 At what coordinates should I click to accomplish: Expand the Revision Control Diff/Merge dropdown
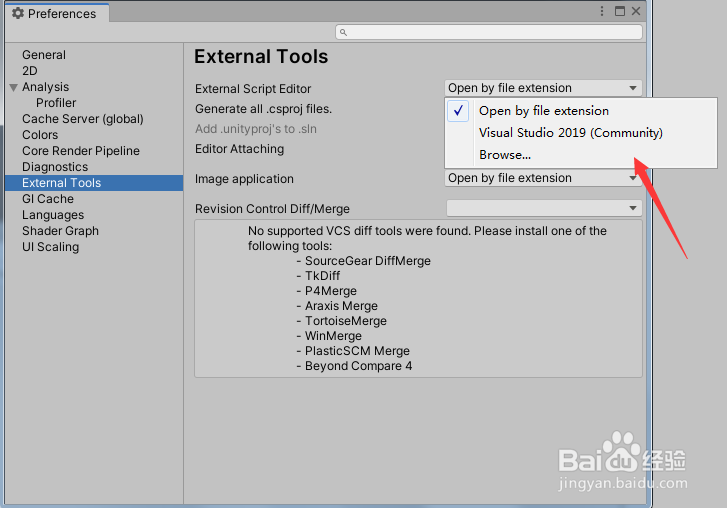point(543,208)
